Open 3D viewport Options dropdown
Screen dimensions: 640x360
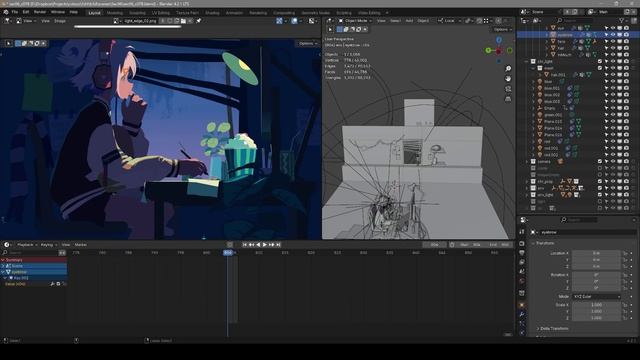pos(502,29)
